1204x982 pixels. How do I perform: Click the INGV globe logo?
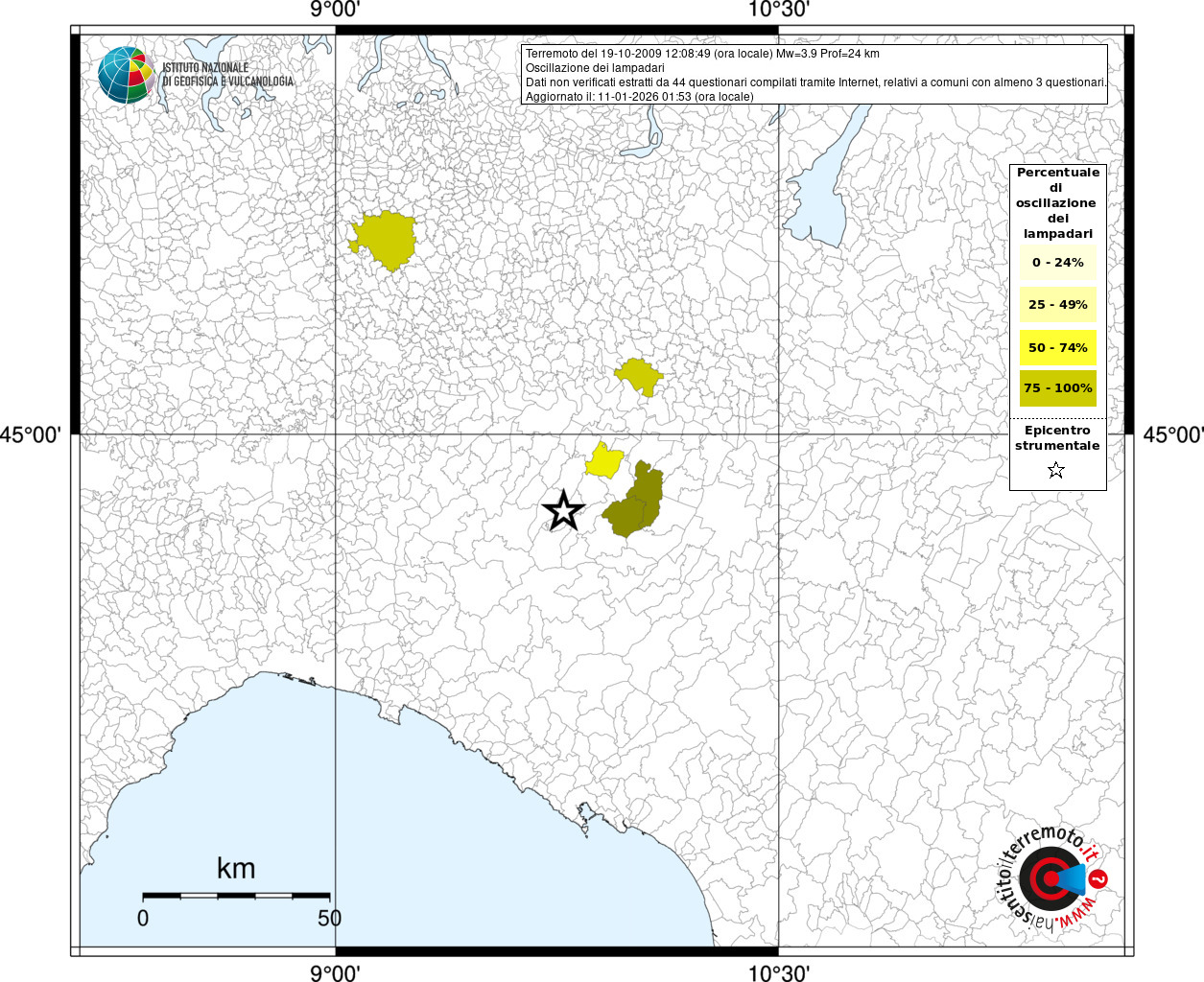tap(126, 75)
